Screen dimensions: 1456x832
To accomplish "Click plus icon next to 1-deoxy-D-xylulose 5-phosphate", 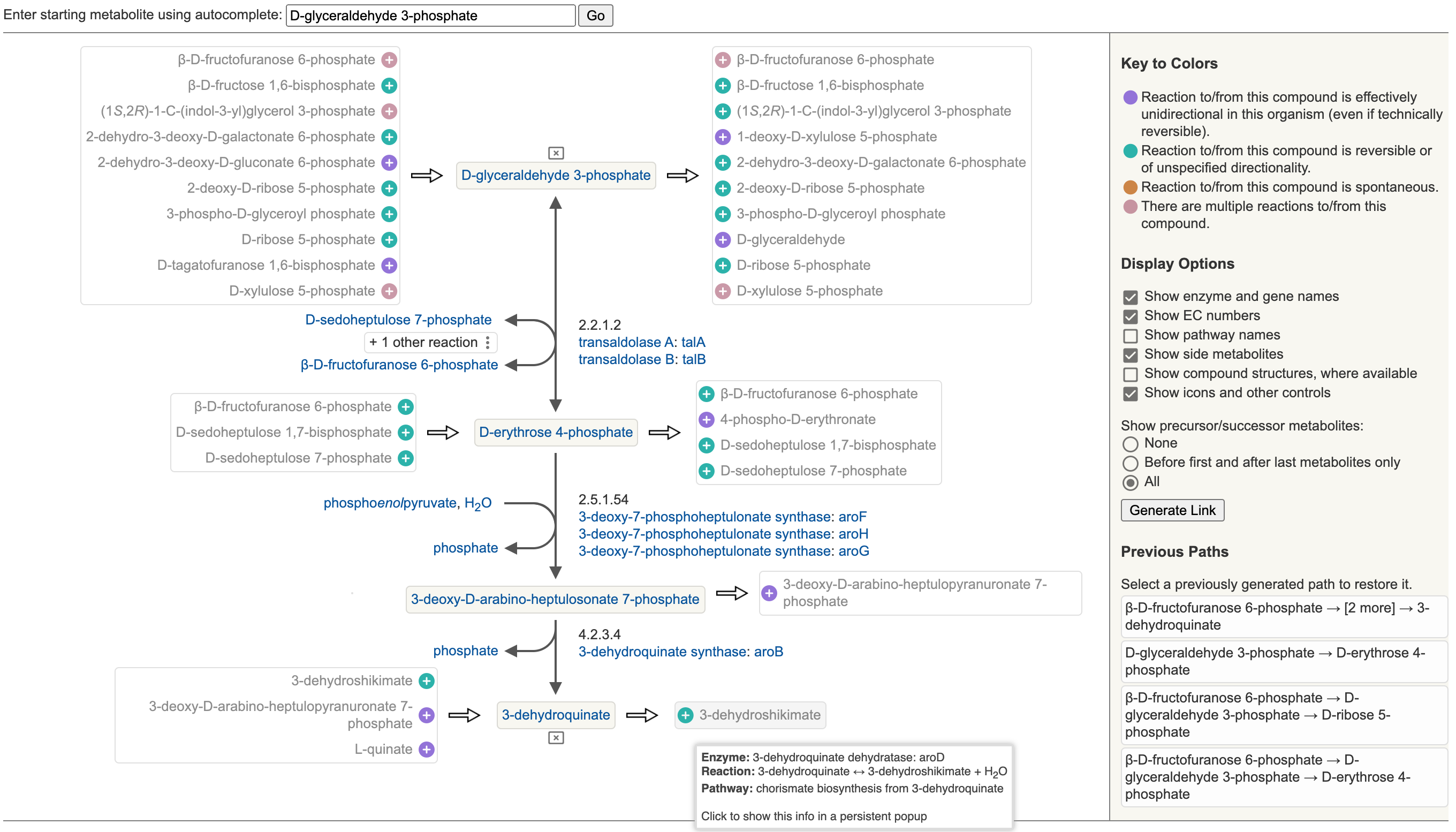I will [723, 137].
